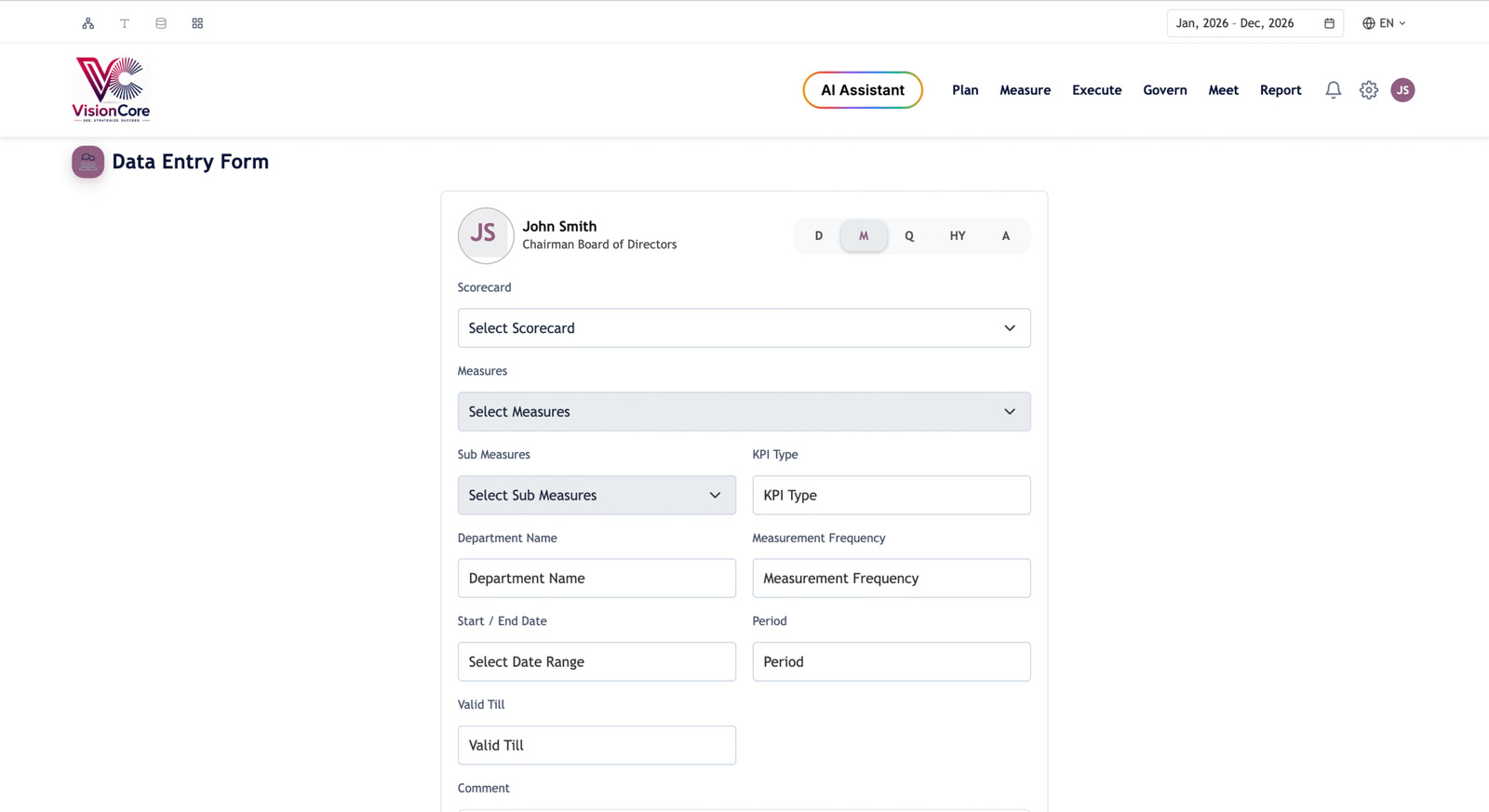Click the Valid Till input field

coord(597,745)
